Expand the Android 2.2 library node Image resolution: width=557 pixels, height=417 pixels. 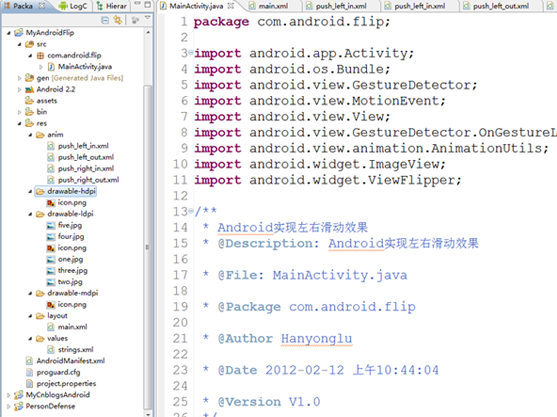20,90
